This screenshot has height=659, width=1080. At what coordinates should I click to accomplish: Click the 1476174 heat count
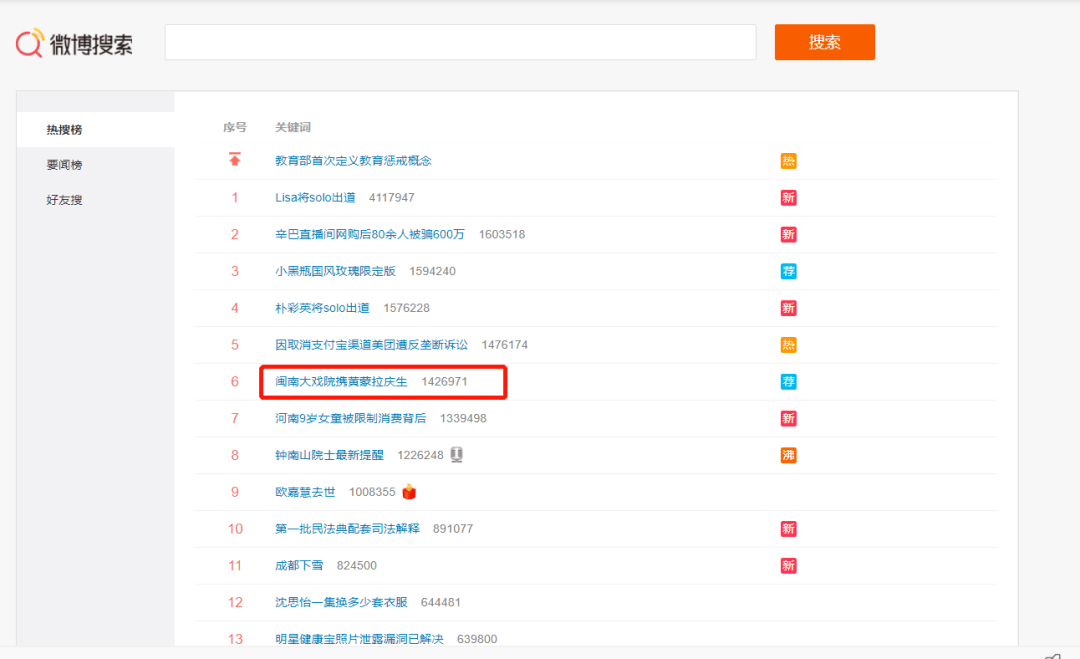(x=505, y=345)
